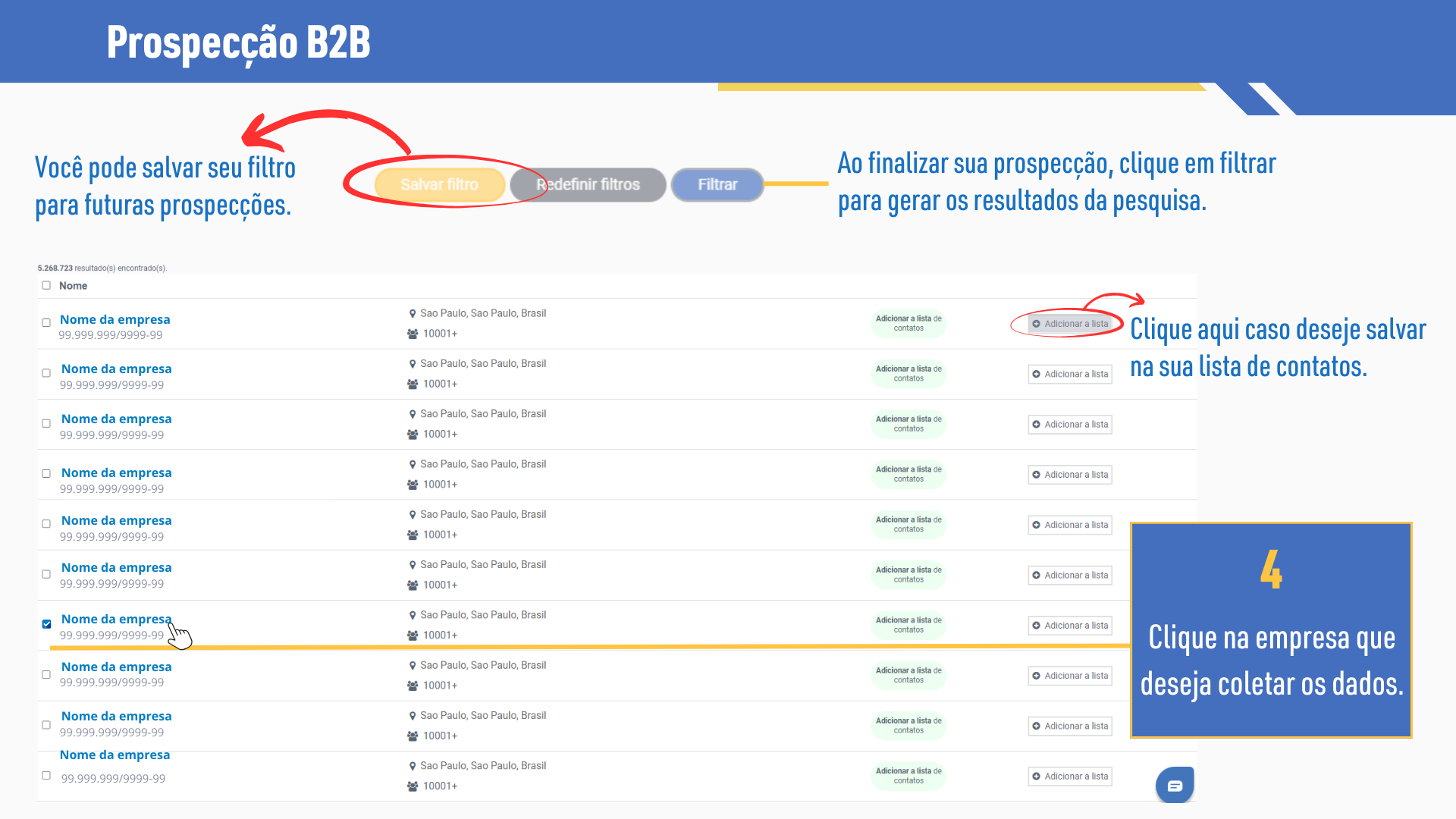The height and width of the screenshot is (819, 1456).
Task: Click the Nome column header
Action: click(x=73, y=286)
